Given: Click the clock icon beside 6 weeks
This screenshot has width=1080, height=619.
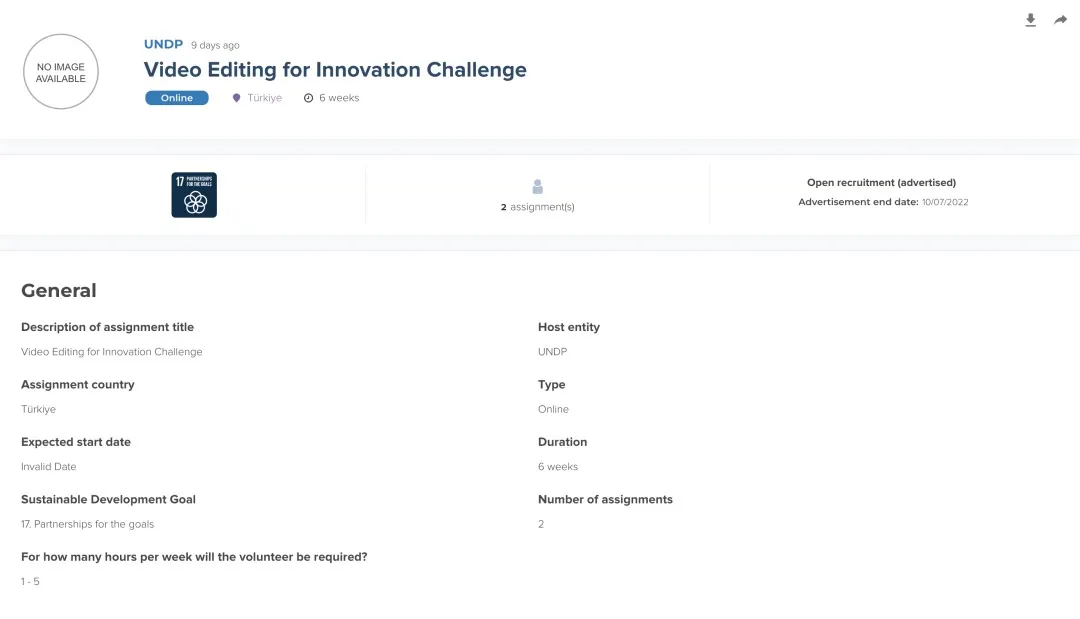Looking at the screenshot, I should click(x=308, y=98).
